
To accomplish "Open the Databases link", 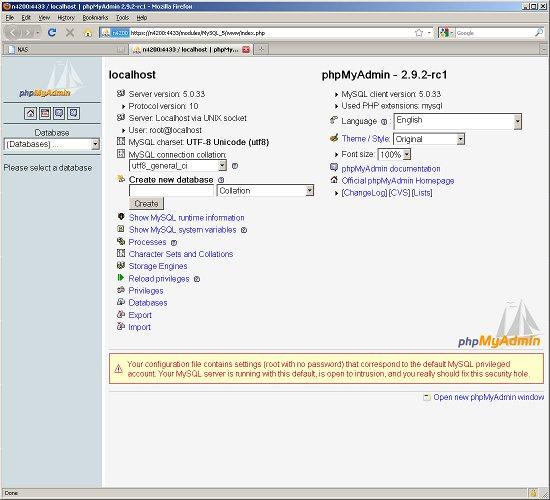I will (148, 303).
